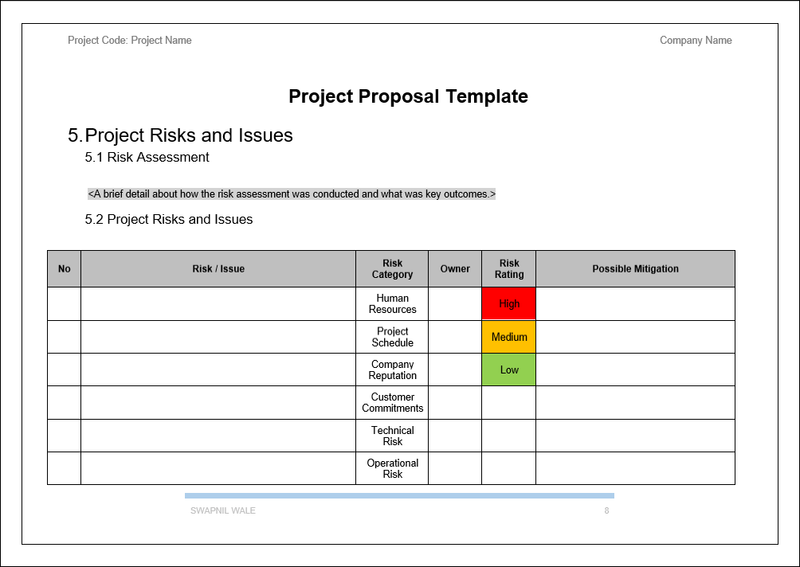Select the Project Risks and Issues heading
Screen dimensions: 800x567
click(x=189, y=135)
